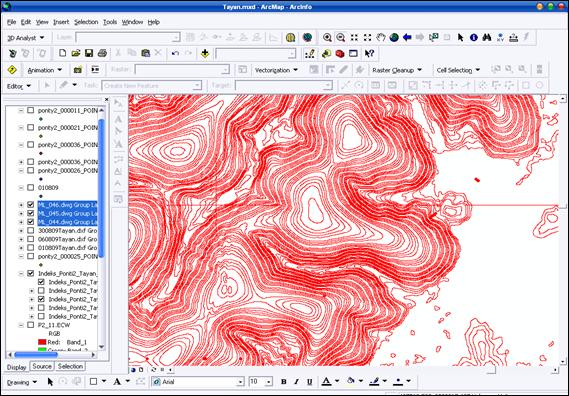
Task: Toggle Indeks_Ponti2_Tayan_ group checkbox
Action: [x=31, y=273]
